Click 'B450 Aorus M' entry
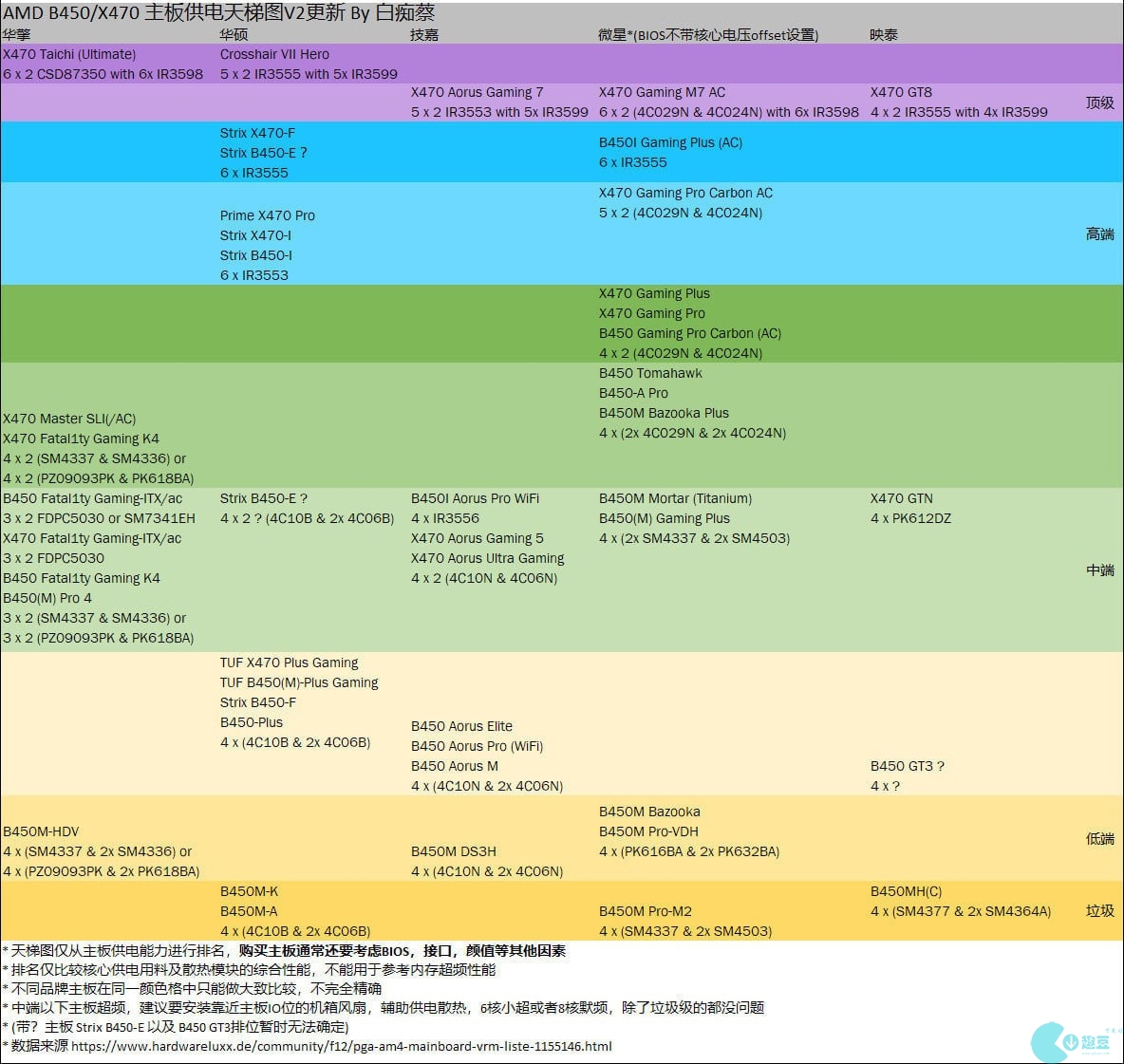 pos(455,767)
